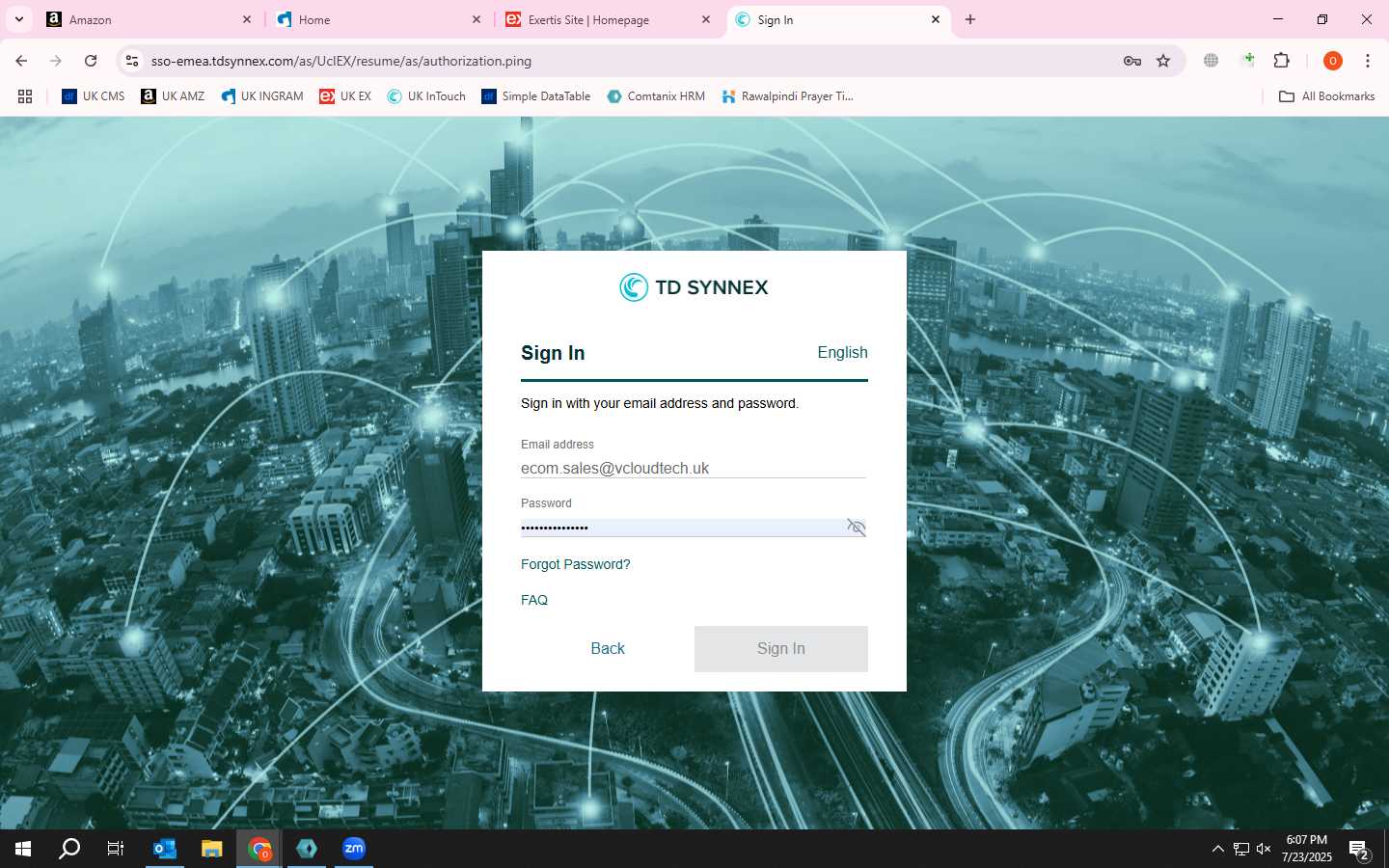Open Comtanix HRM bookmark
Screen dimensions: 1389x868
tap(656, 96)
